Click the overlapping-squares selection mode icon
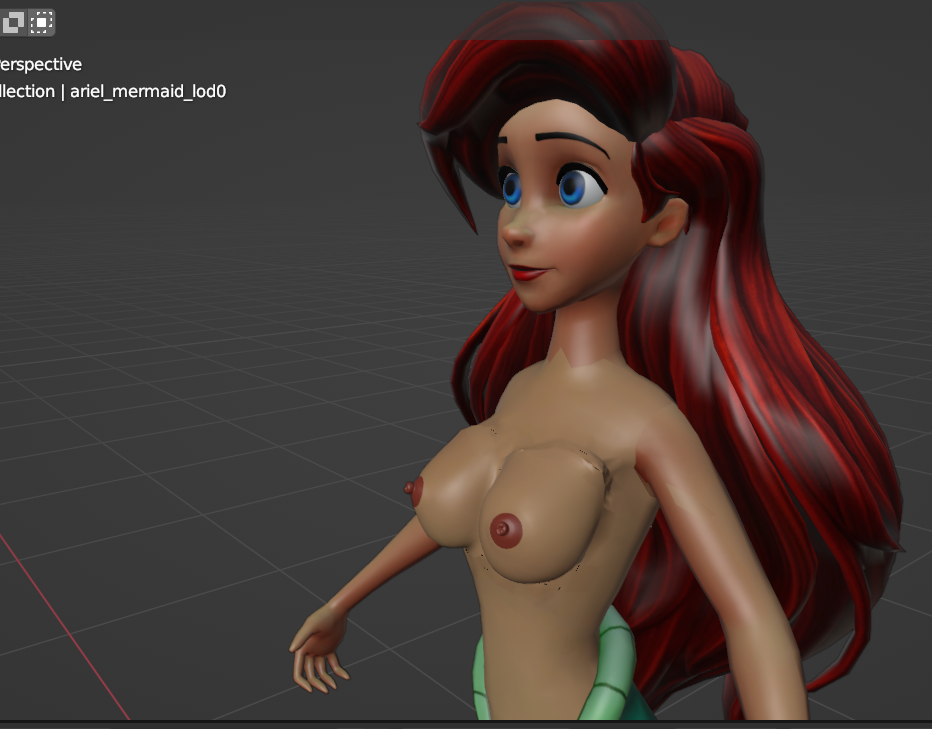932x729 pixels. 13,23
